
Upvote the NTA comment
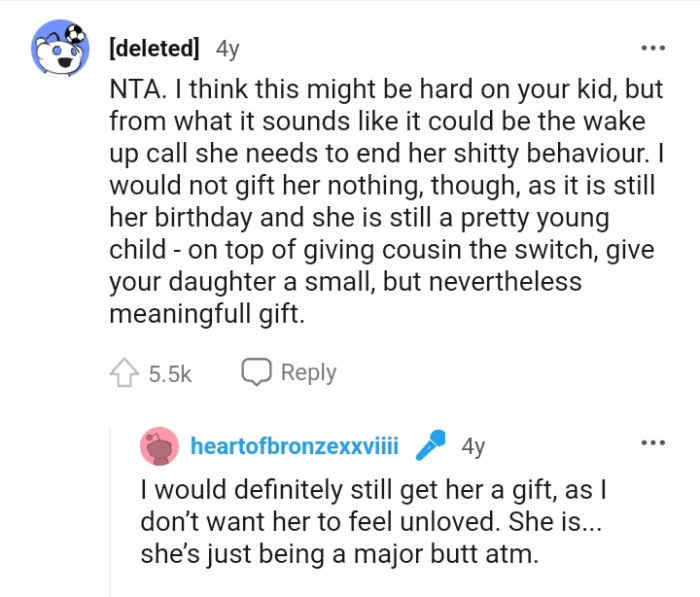pos(124,373)
